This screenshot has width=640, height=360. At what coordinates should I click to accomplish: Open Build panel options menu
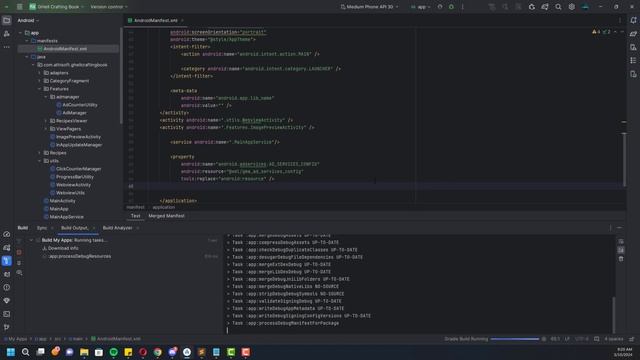click(x=611, y=228)
